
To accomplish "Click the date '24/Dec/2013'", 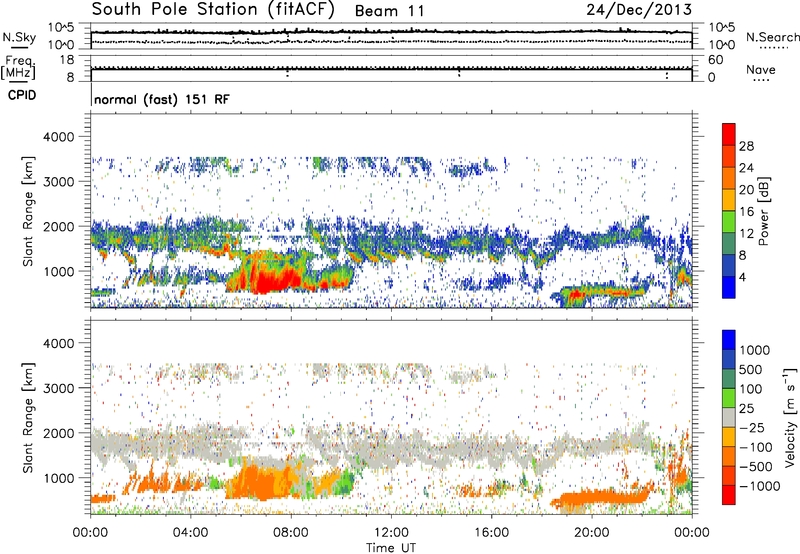I will tap(639, 10).
